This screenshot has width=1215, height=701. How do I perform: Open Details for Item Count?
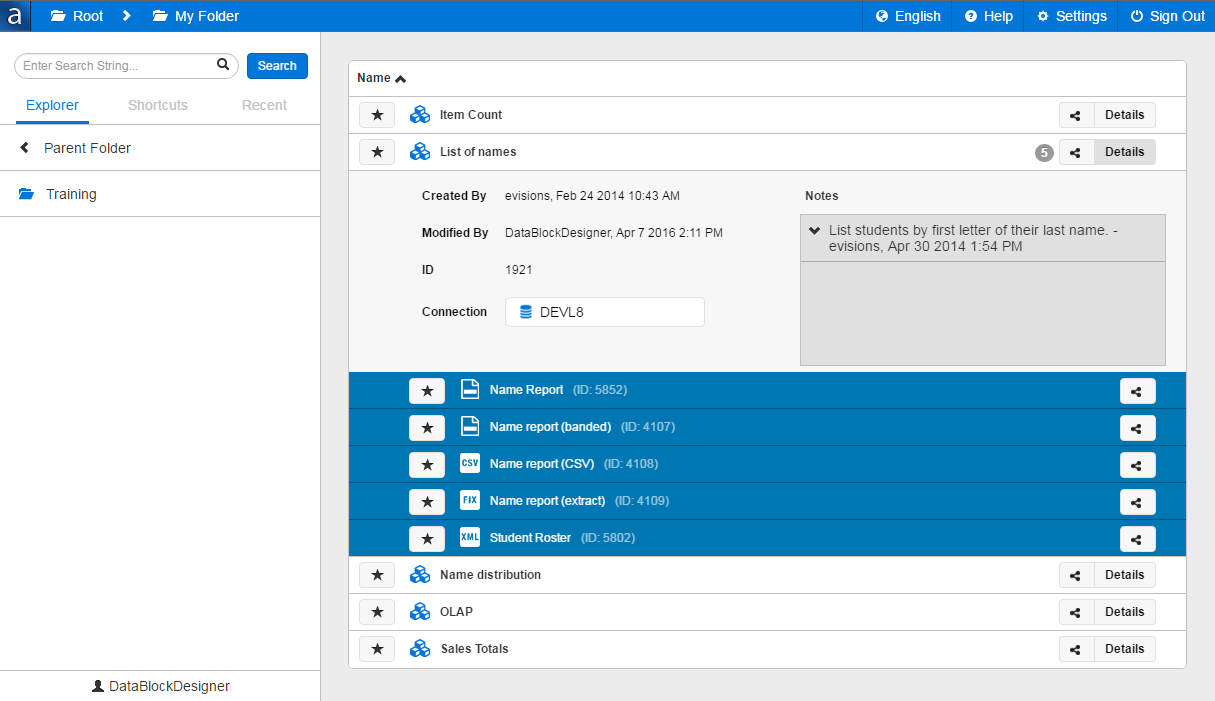[1125, 115]
